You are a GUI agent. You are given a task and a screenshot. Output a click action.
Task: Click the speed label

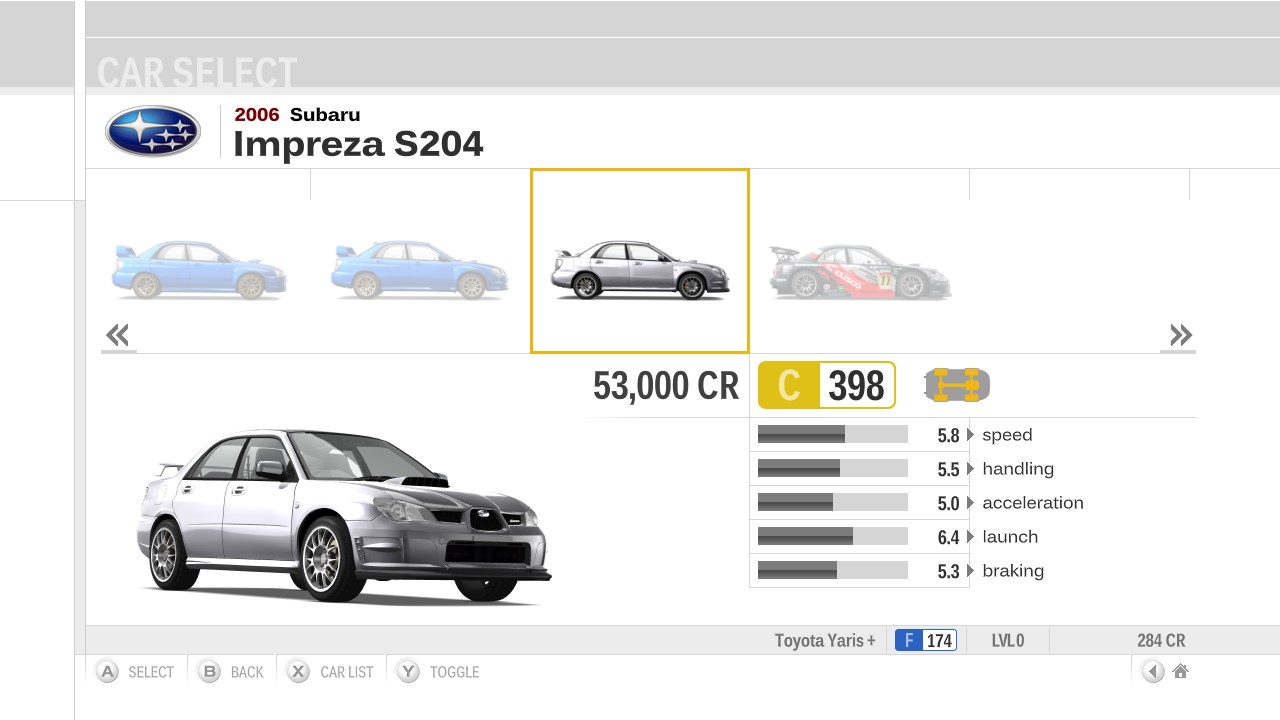(1007, 436)
